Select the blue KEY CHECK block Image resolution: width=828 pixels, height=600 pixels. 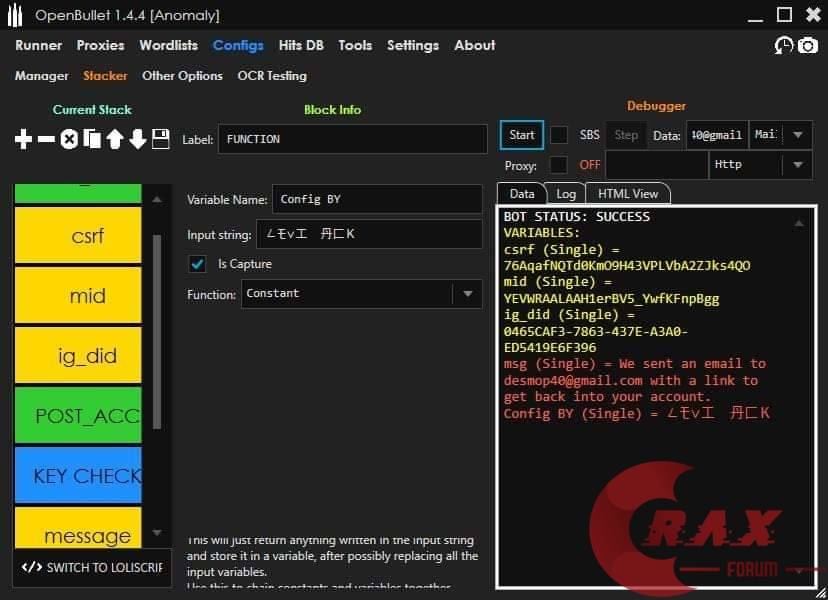(78, 476)
